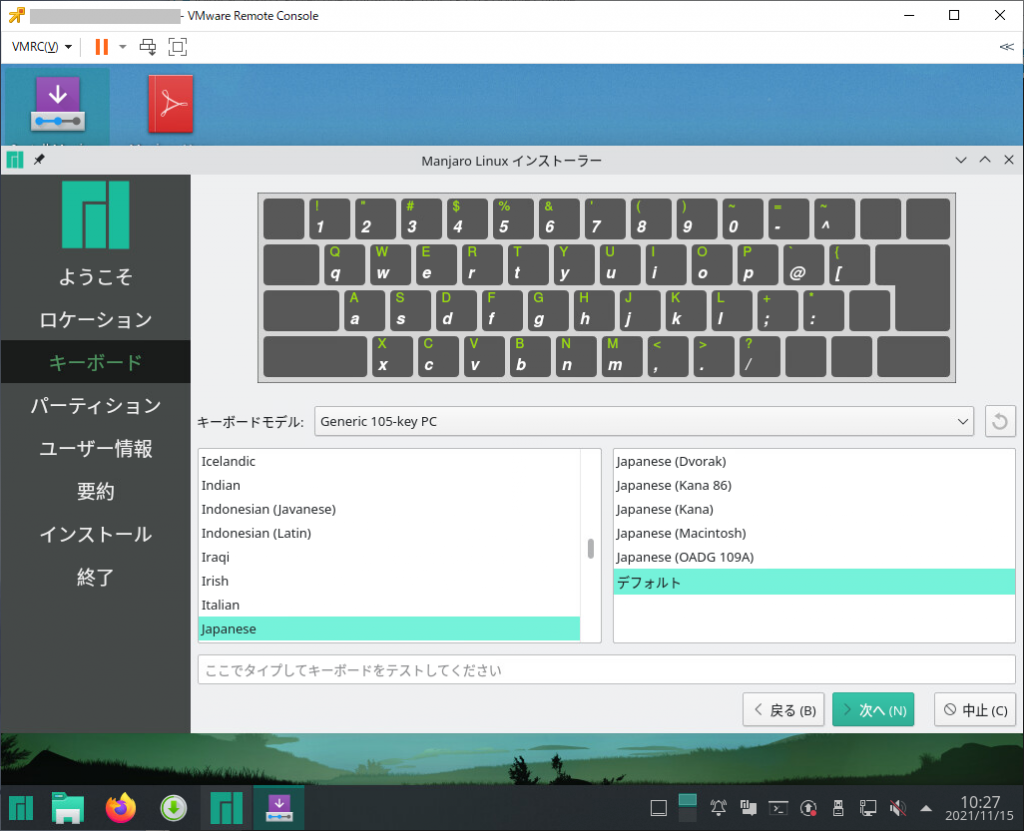Go to the ようこそ step
The image size is (1024, 831).
tap(95, 277)
